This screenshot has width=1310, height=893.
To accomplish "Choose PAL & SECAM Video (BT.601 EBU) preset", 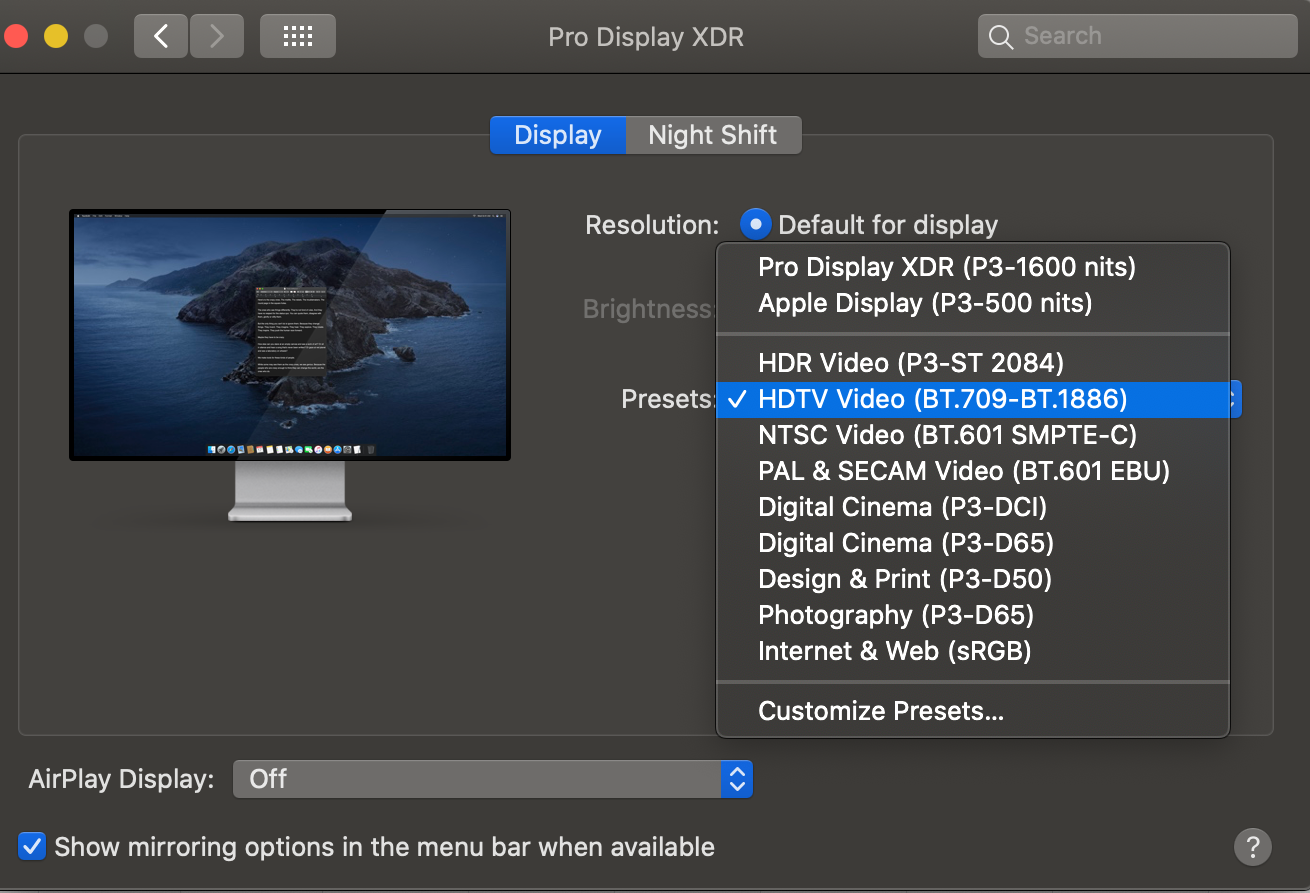I will click(x=973, y=471).
